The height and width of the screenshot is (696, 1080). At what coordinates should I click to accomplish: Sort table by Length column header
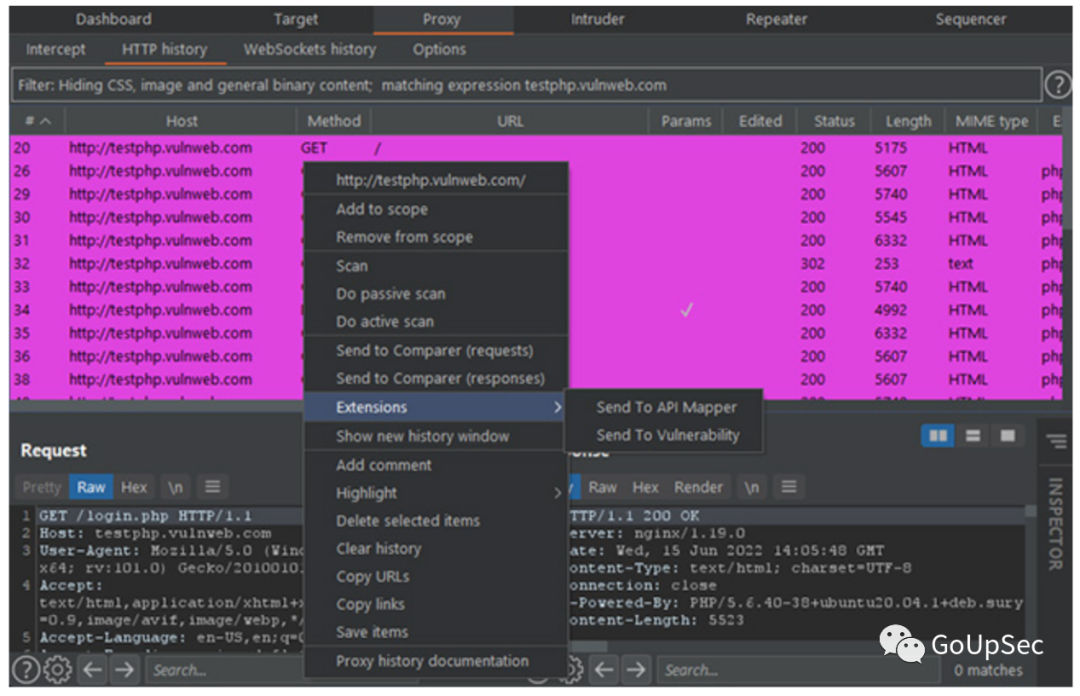click(x=908, y=121)
